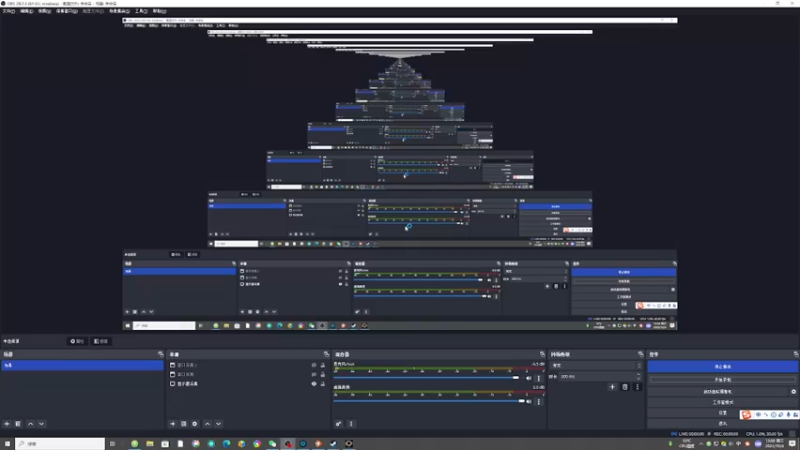
Task: Open virtual camera settings gear in the Controls panel
Action: [x=793, y=392]
